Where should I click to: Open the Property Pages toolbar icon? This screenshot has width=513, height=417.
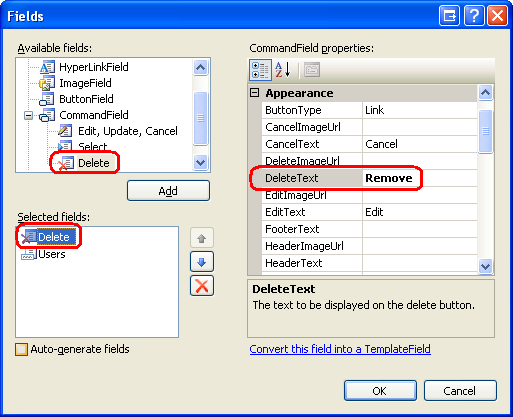(312, 70)
